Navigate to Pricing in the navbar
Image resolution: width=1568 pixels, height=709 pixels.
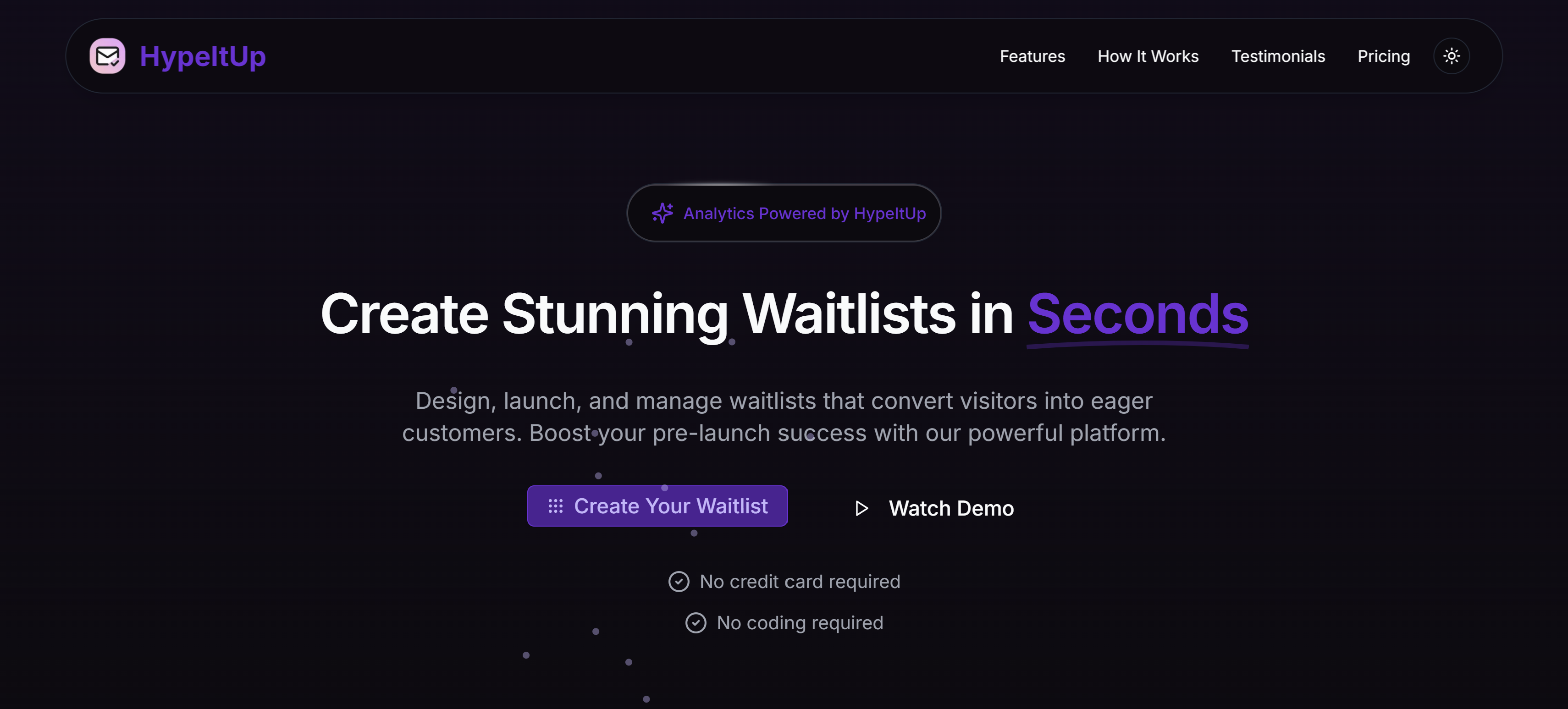click(1384, 56)
